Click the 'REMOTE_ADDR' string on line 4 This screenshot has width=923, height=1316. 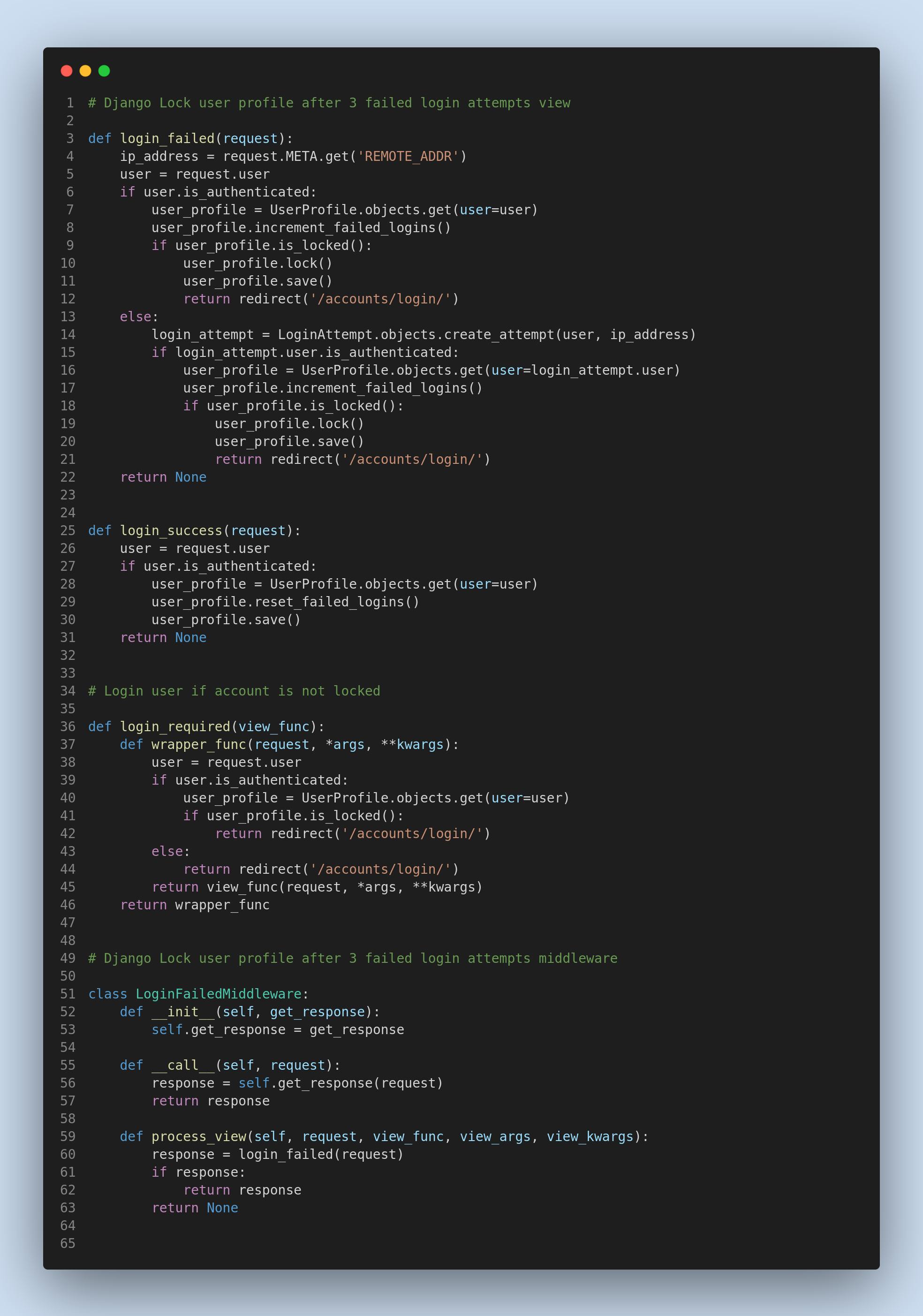408,157
